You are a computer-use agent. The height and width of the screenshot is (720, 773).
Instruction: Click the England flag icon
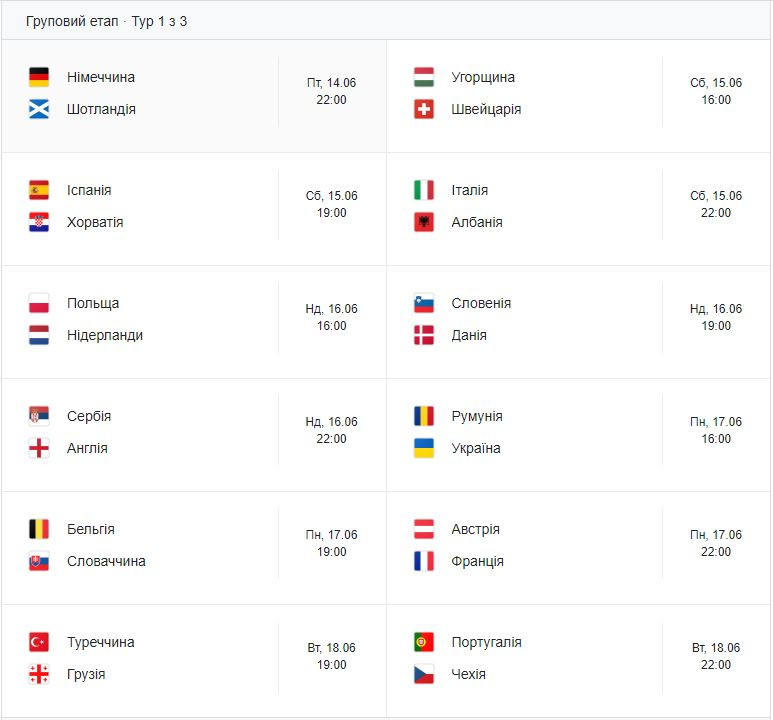point(39,448)
